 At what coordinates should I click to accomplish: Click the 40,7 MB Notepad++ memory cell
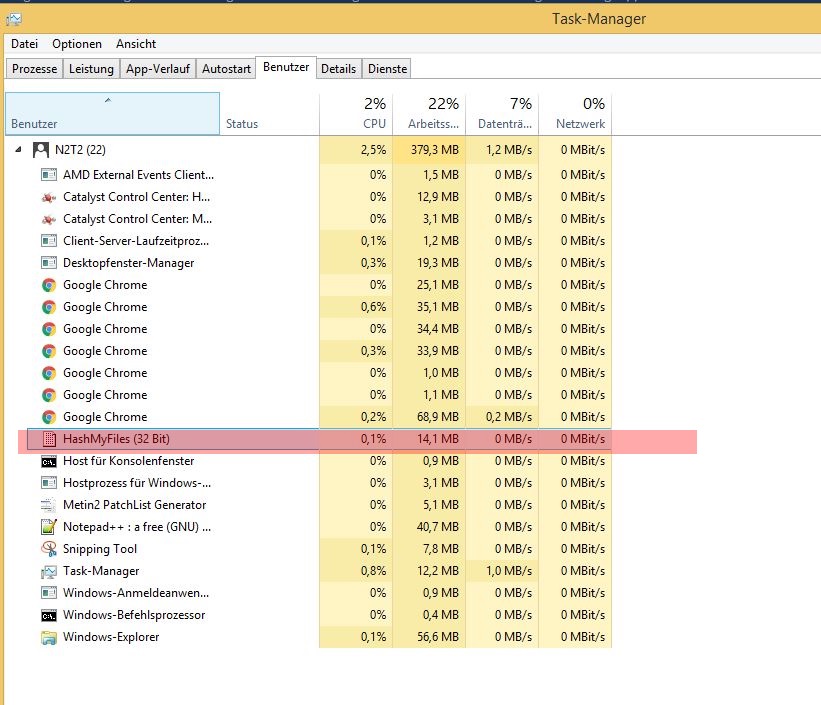(429, 527)
